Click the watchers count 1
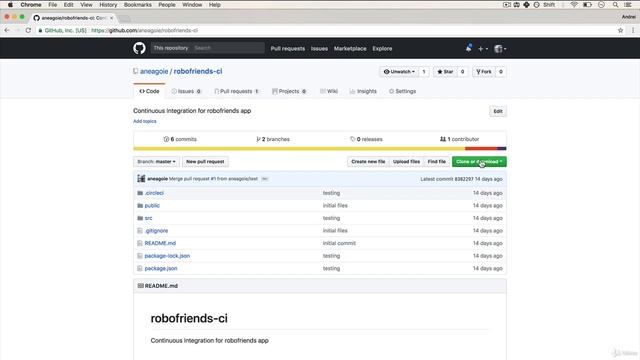 (424, 72)
